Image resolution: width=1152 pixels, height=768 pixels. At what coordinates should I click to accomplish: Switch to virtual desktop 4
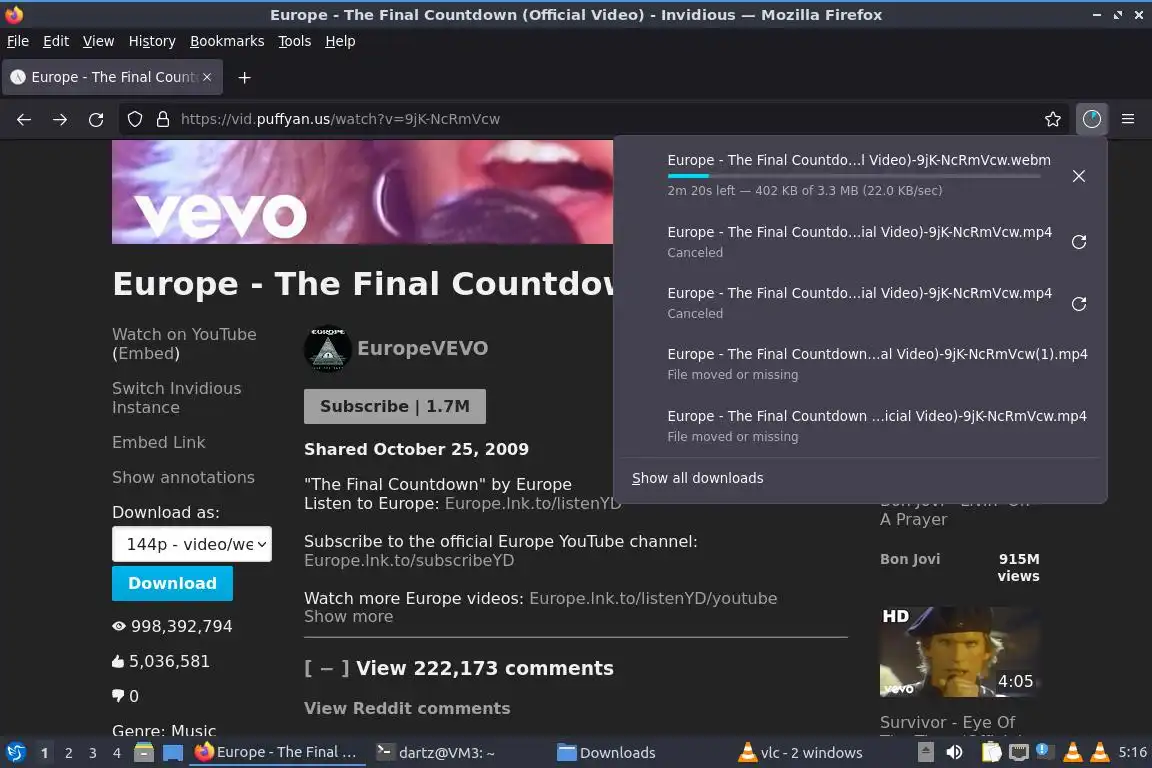117,753
